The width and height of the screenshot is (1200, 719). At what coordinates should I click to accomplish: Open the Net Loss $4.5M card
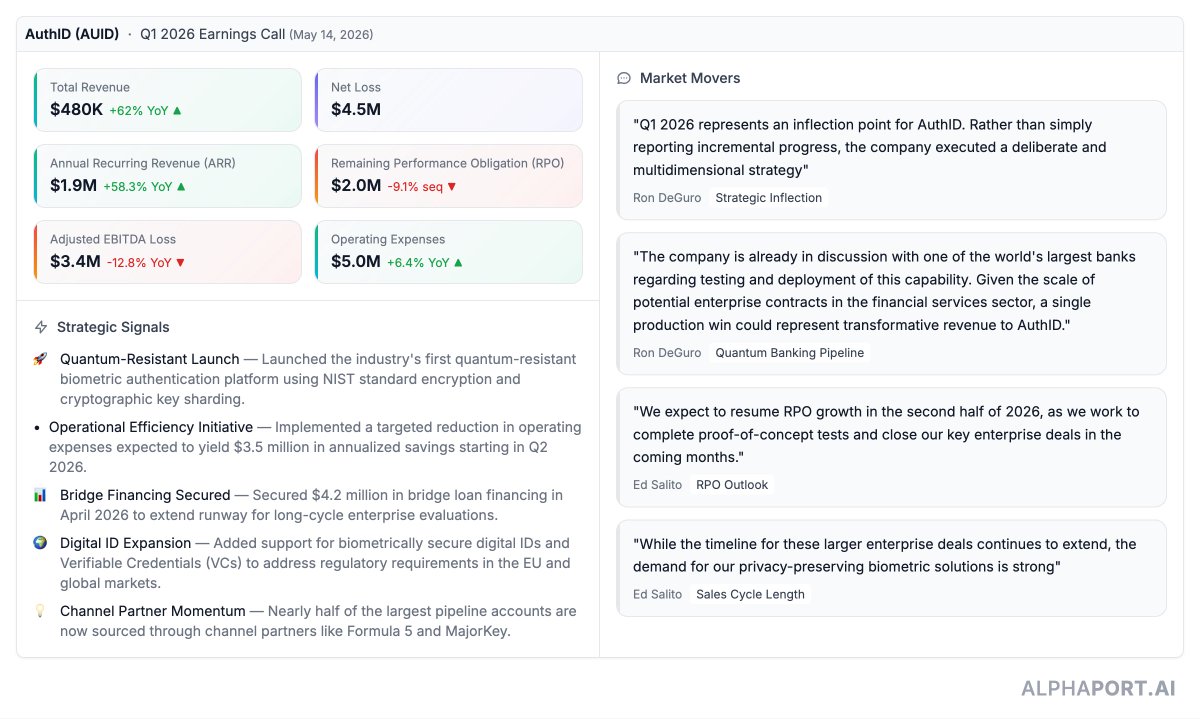click(x=448, y=100)
